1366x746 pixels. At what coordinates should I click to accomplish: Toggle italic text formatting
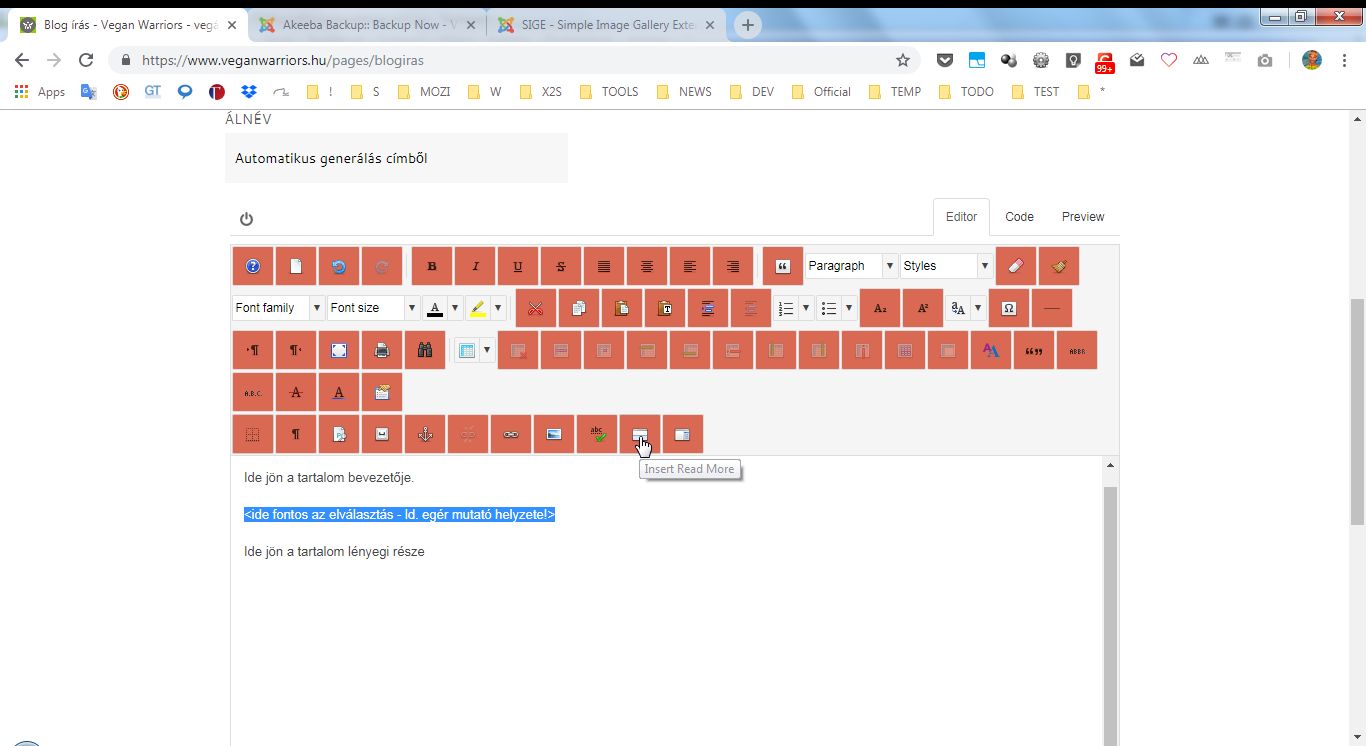click(475, 266)
